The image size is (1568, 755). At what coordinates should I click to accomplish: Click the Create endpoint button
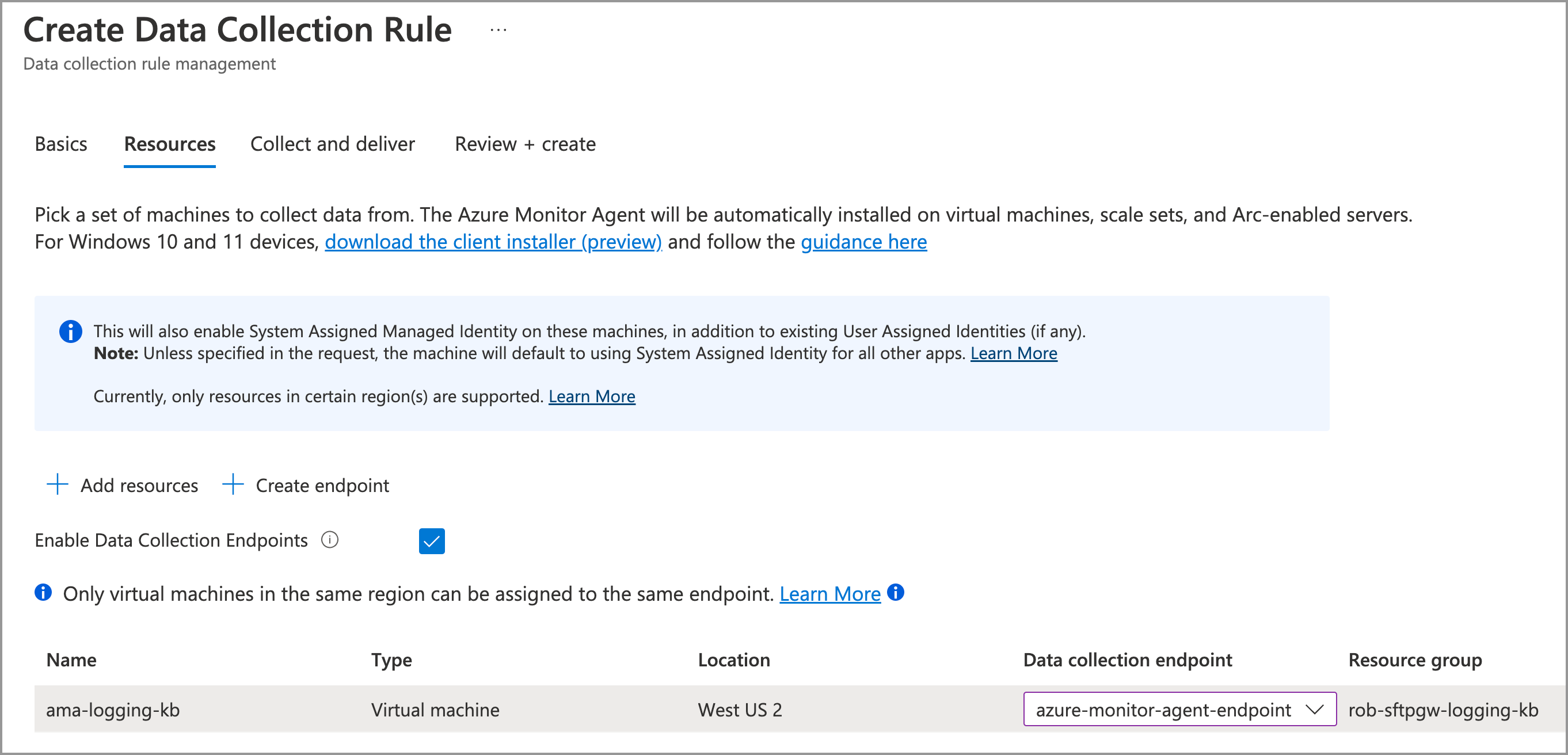pyautogui.click(x=306, y=486)
